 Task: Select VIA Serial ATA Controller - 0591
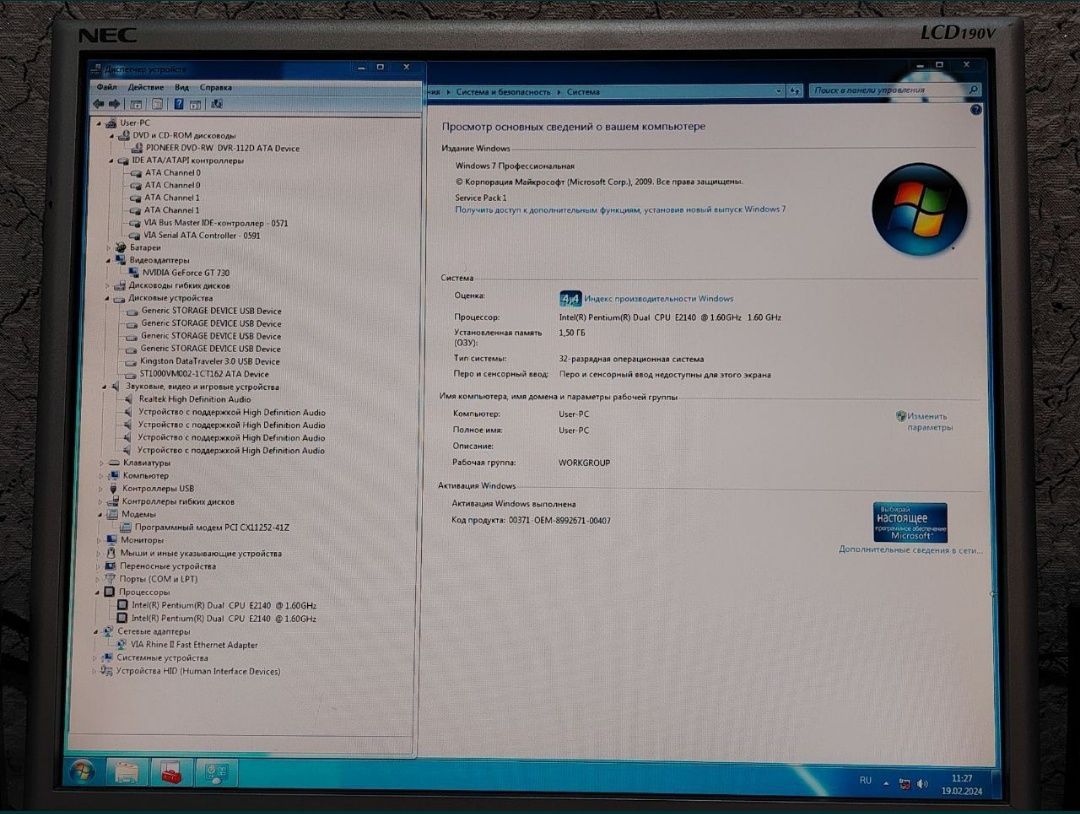(x=202, y=236)
